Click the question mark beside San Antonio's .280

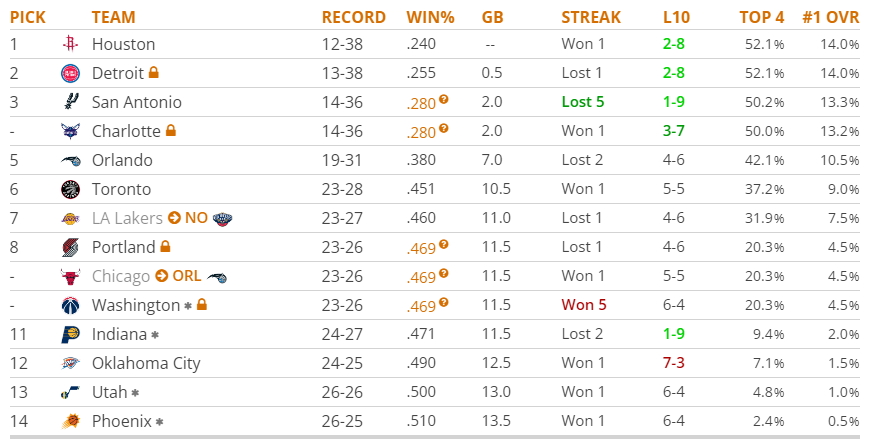444,99
